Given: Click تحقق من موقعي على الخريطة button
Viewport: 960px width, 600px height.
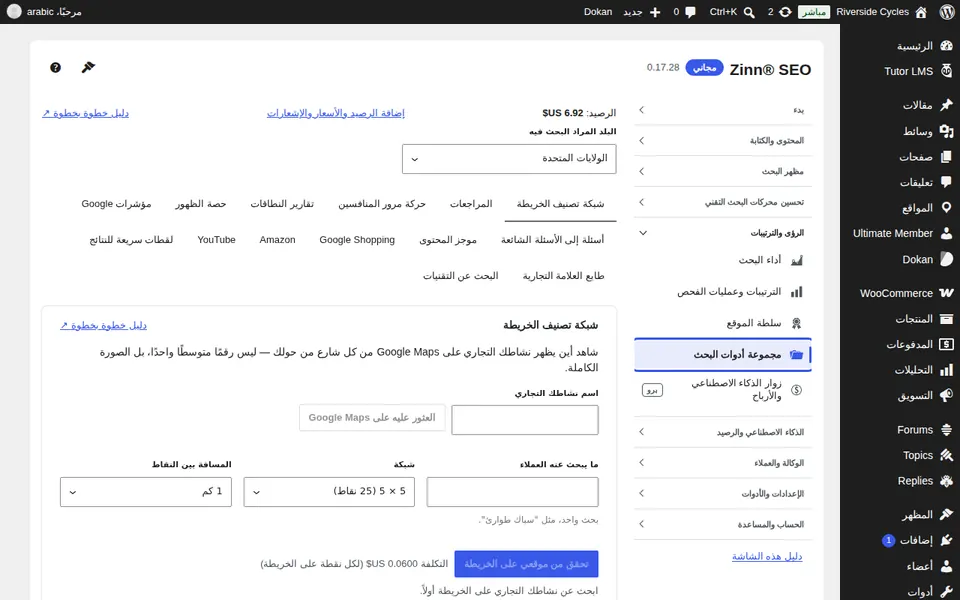Looking at the screenshot, I should point(526,564).
